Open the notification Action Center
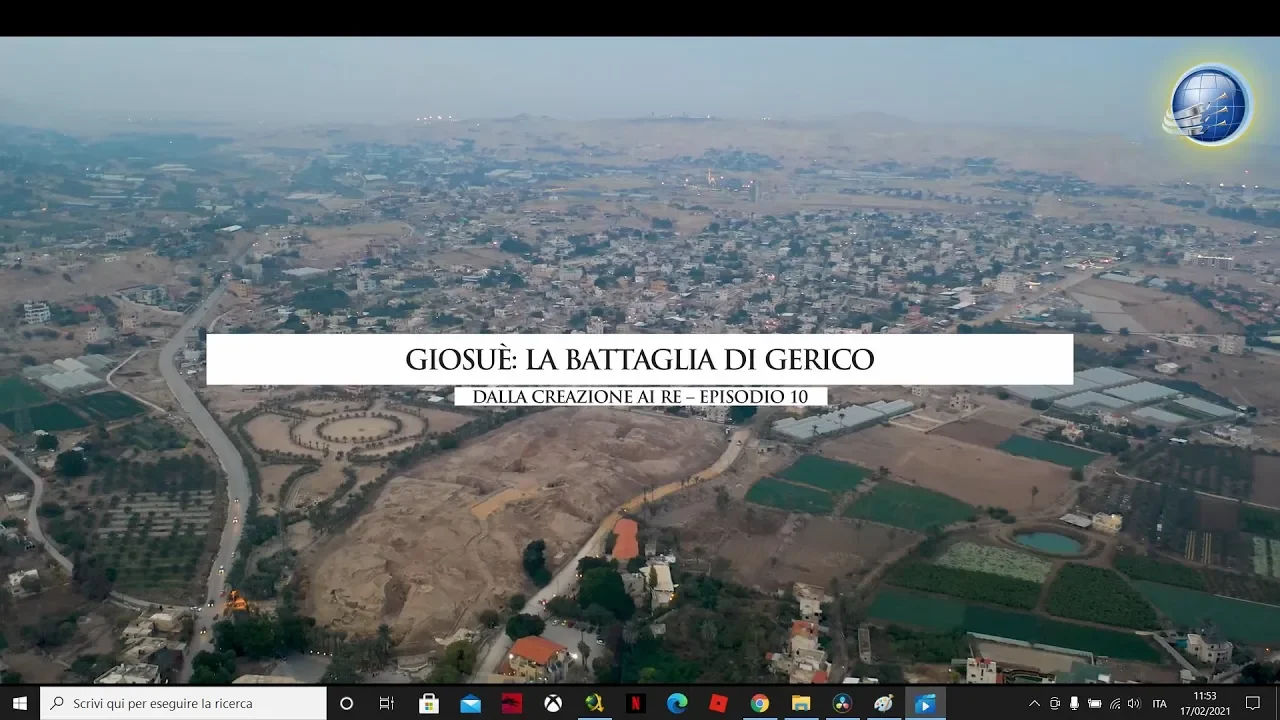This screenshot has height=720, width=1280. 1253,703
